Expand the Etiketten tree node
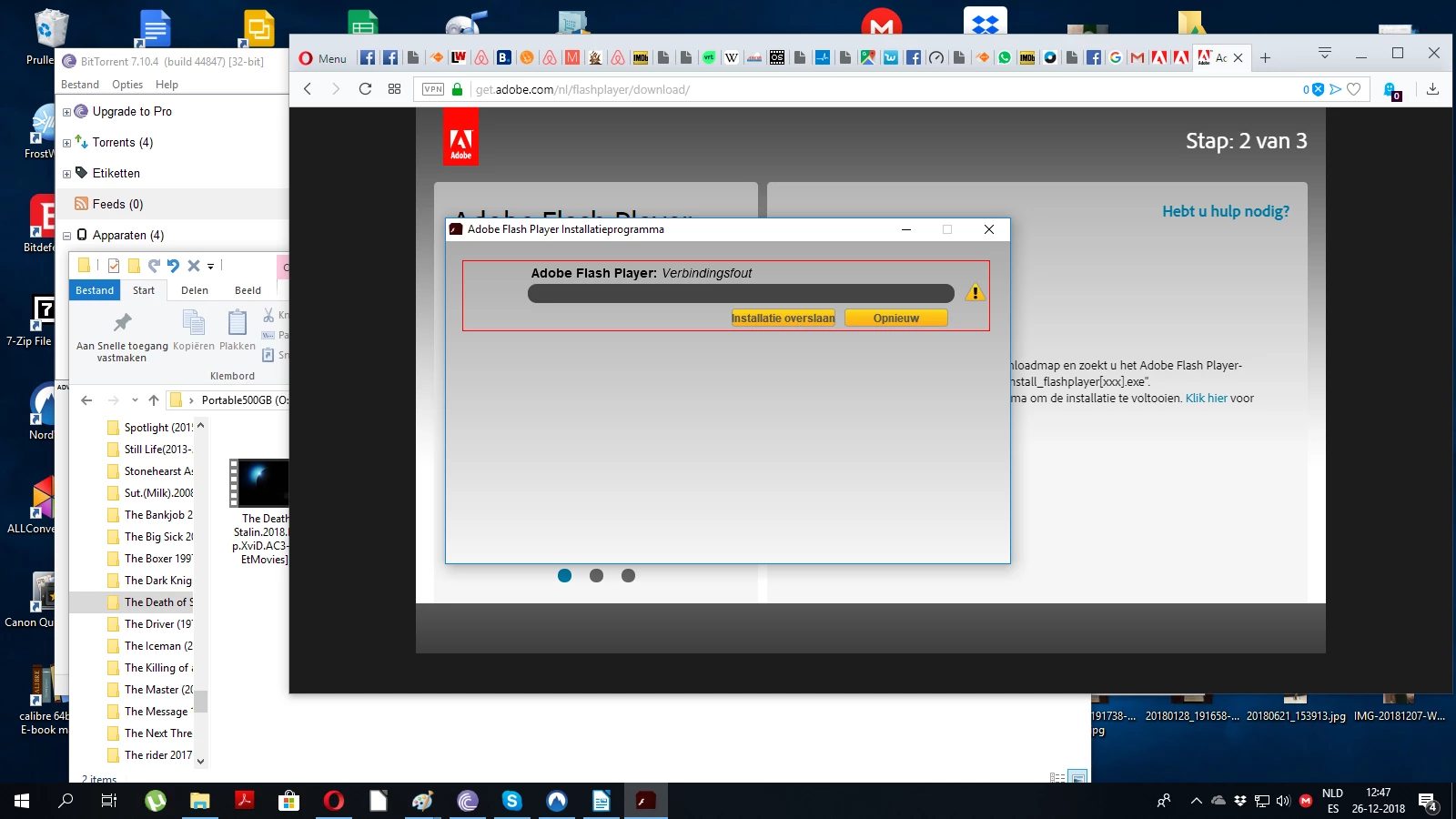 pos(66,174)
